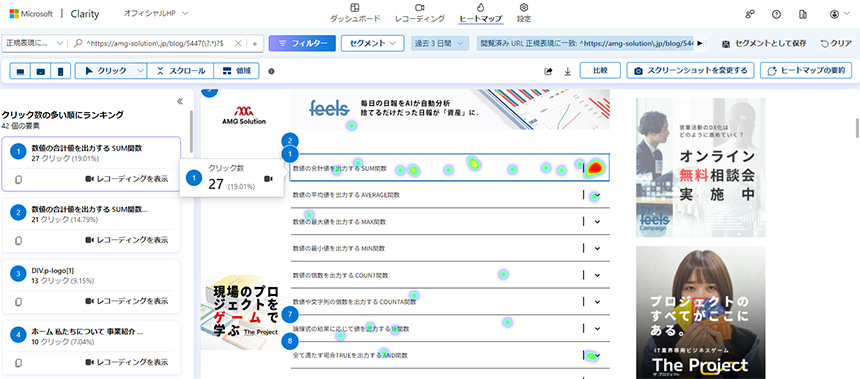This screenshot has width=860, height=379.
Task: Click the download heatmap icon
Action: pos(568,71)
